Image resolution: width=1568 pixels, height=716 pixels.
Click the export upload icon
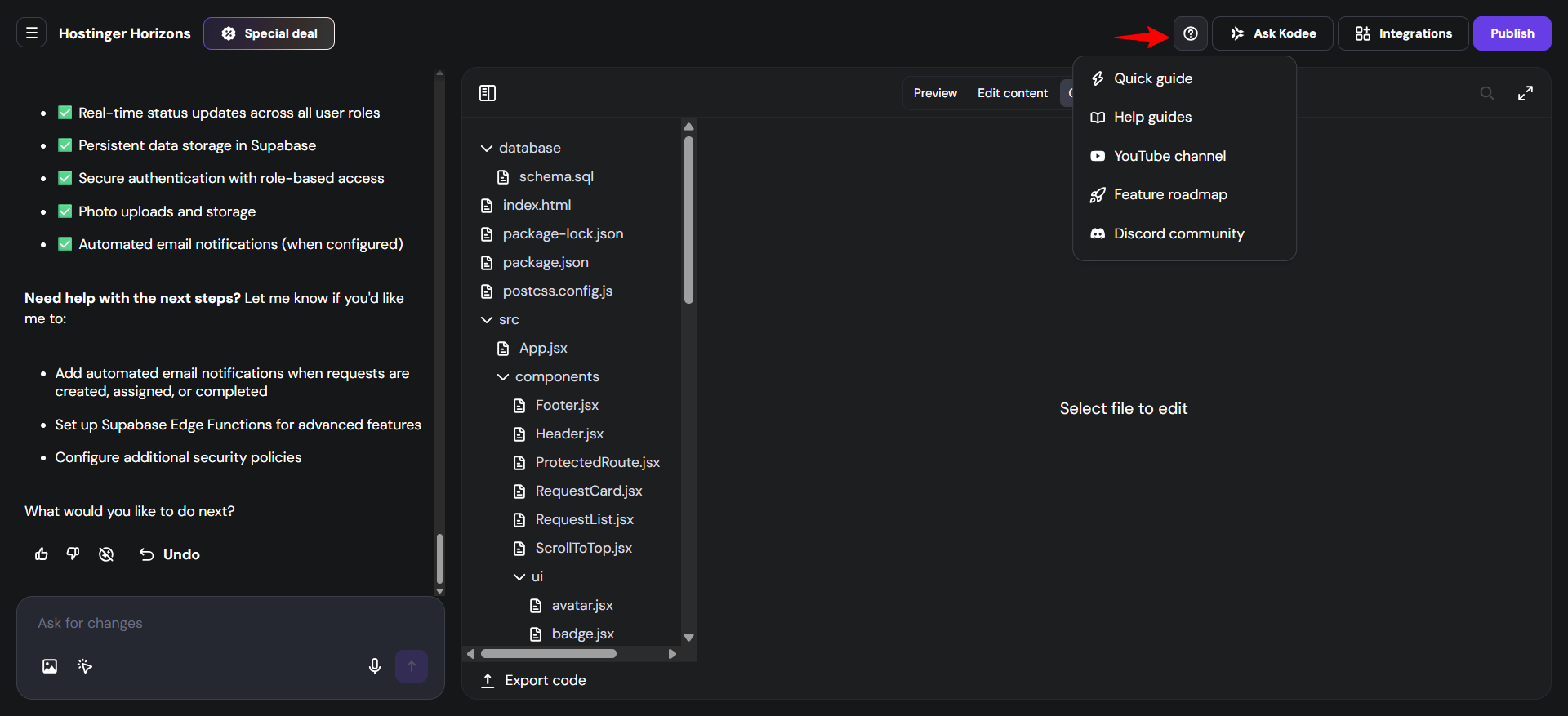pos(488,681)
